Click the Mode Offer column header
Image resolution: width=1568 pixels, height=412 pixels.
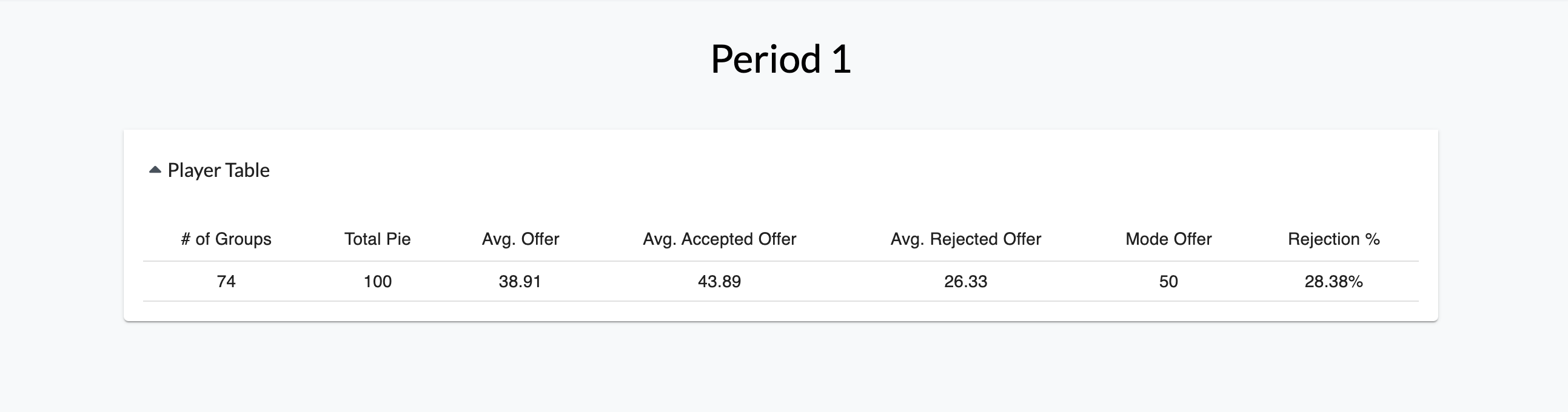pos(1168,239)
